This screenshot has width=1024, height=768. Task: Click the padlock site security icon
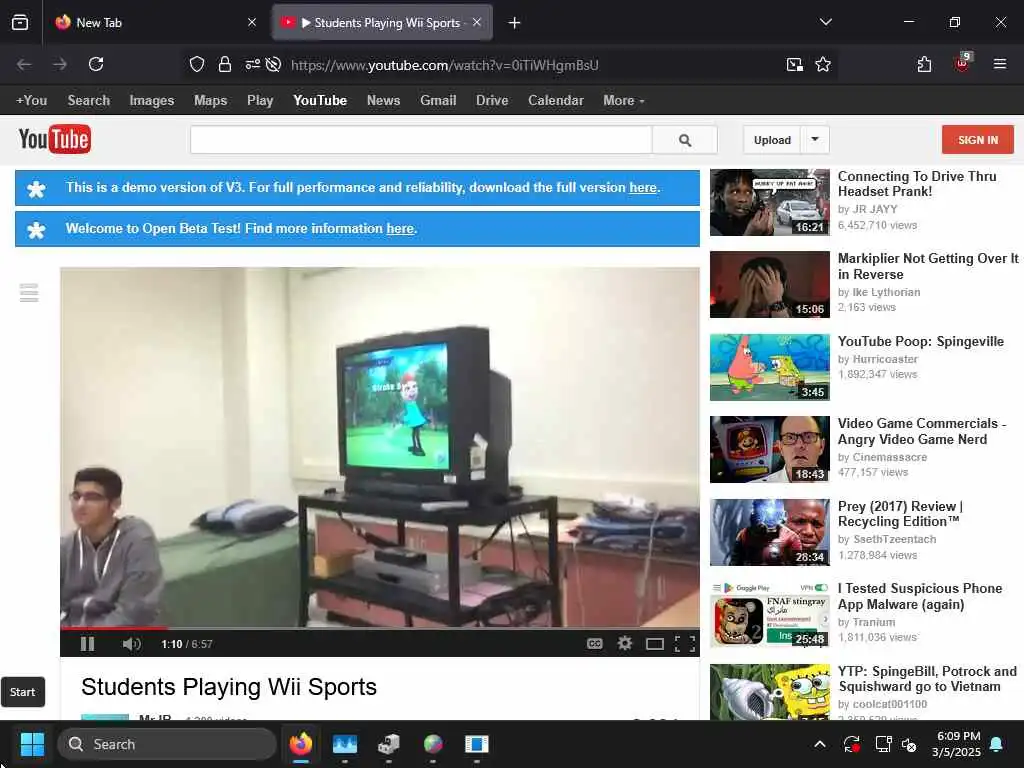coord(225,64)
